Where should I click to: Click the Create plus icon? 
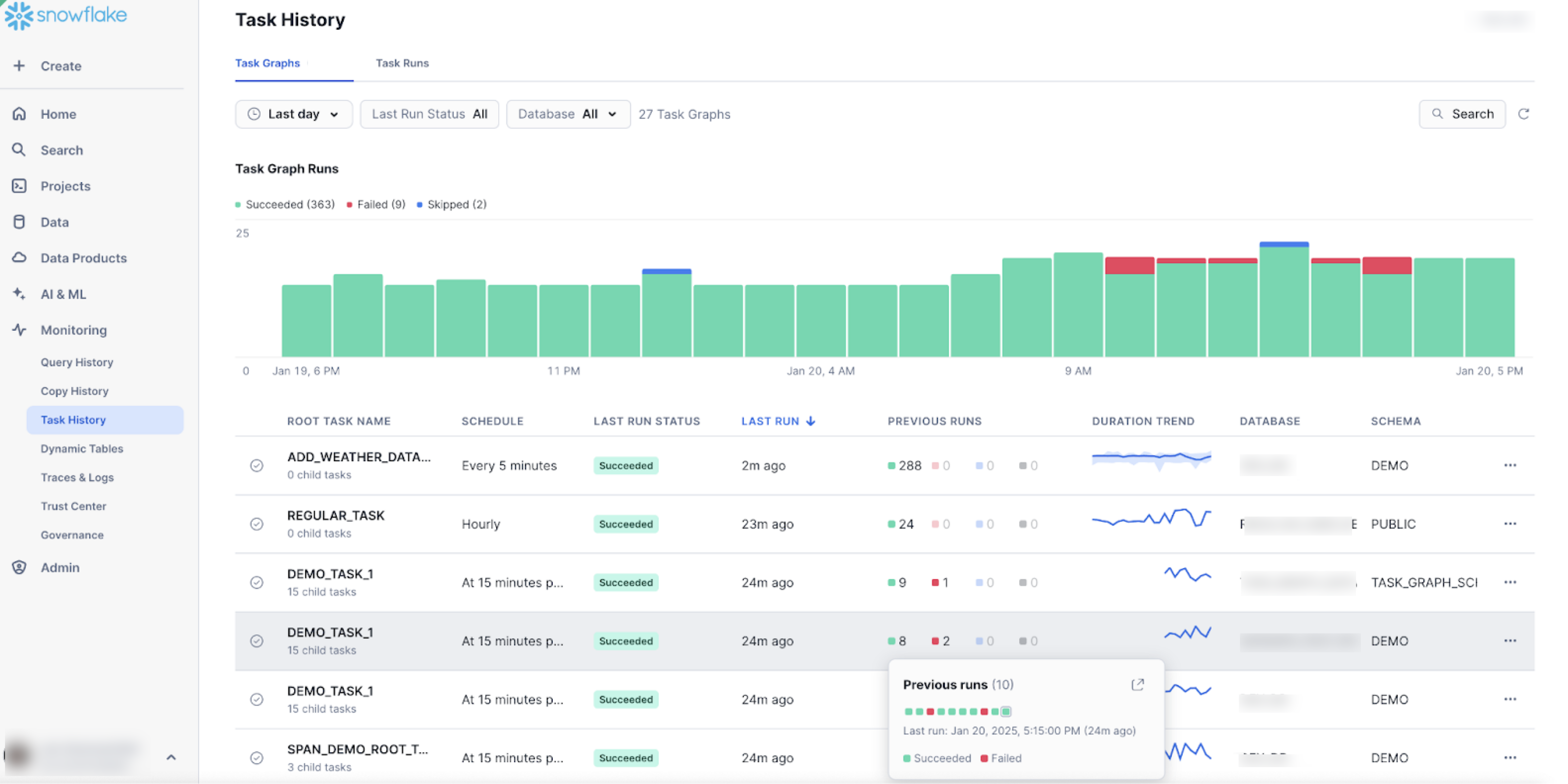click(x=19, y=66)
